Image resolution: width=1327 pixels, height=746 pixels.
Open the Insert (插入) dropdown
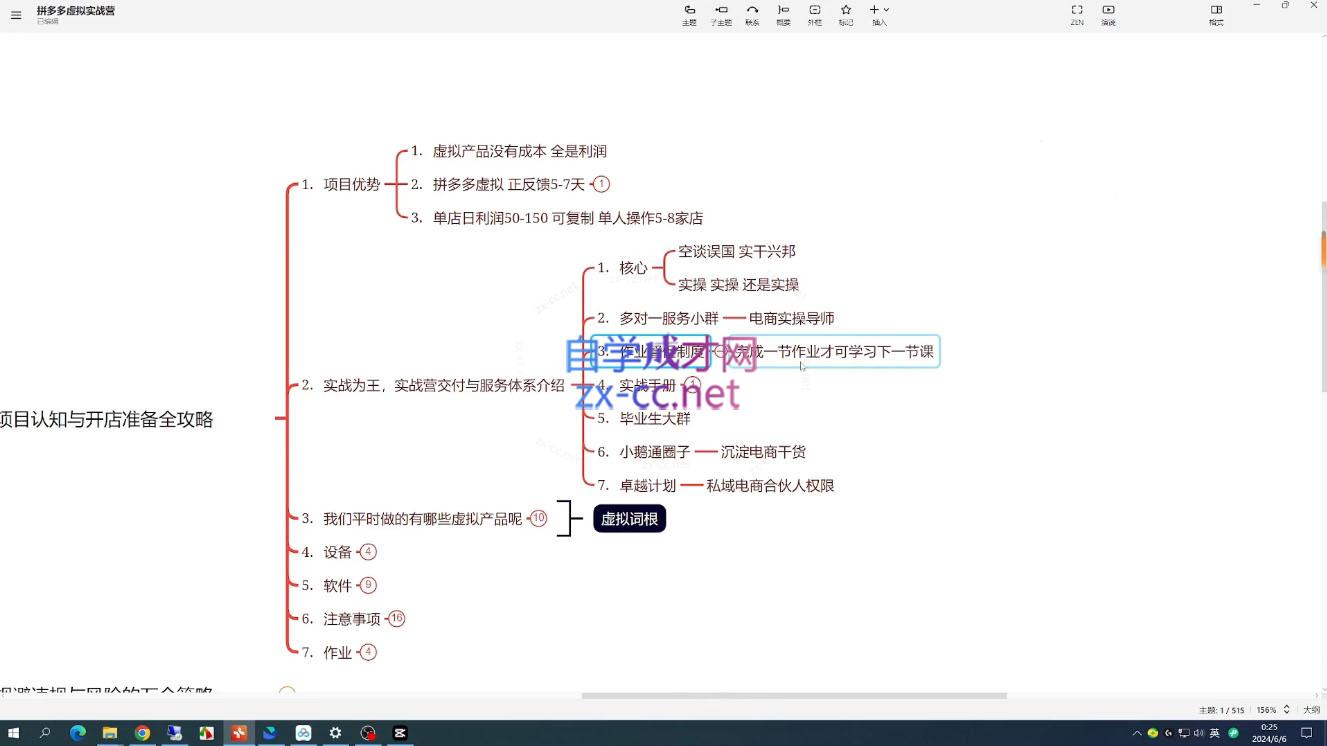pyautogui.click(x=879, y=14)
